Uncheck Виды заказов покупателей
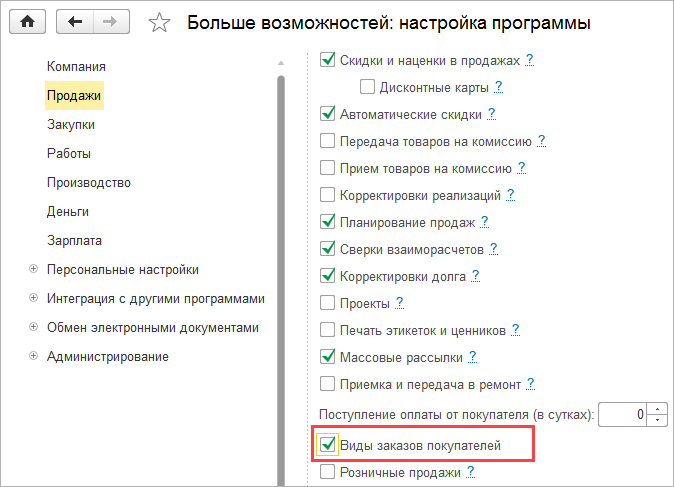 click(x=327, y=444)
